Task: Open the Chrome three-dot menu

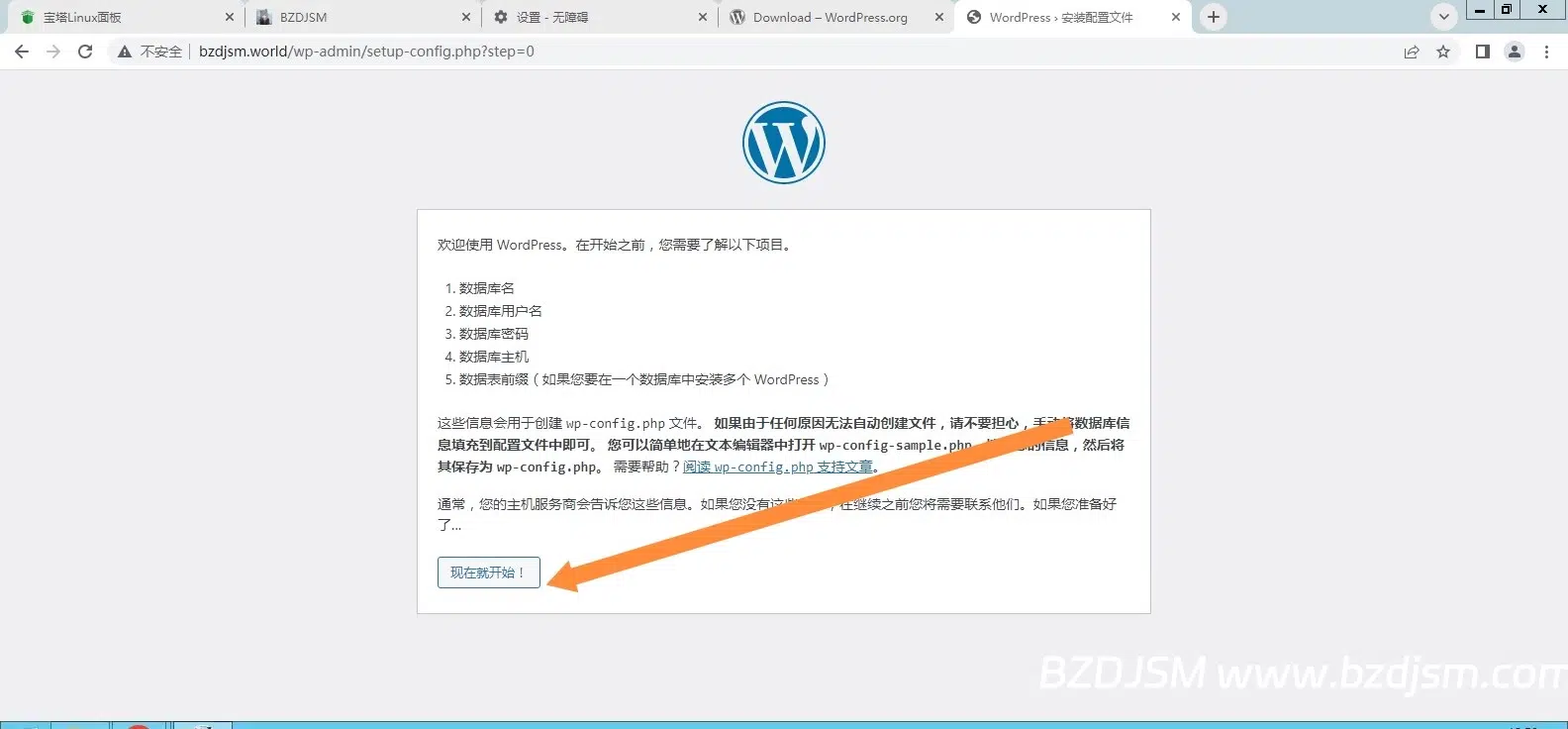Action: coord(1546,52)
